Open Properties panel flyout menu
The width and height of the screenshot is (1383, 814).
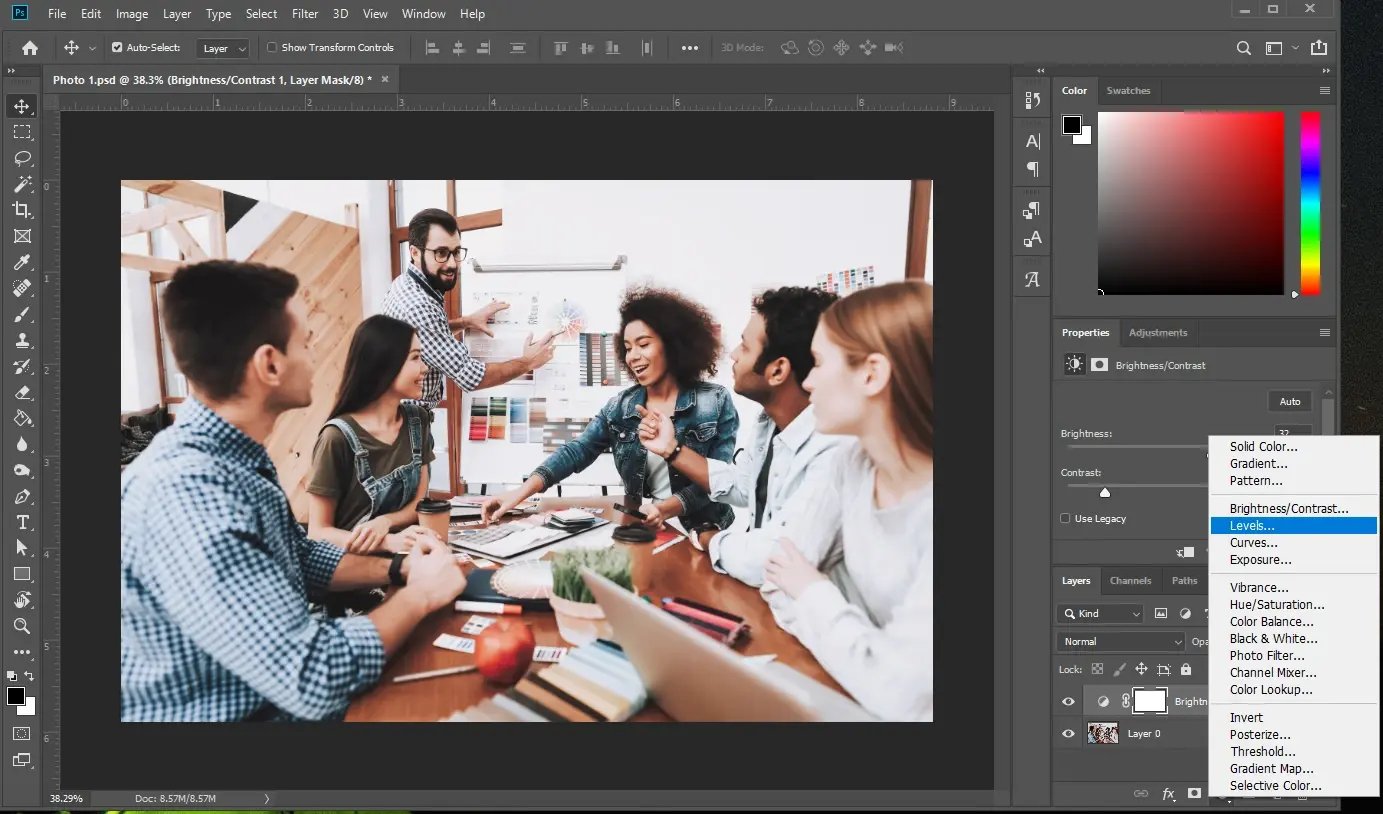(1324, 332)
